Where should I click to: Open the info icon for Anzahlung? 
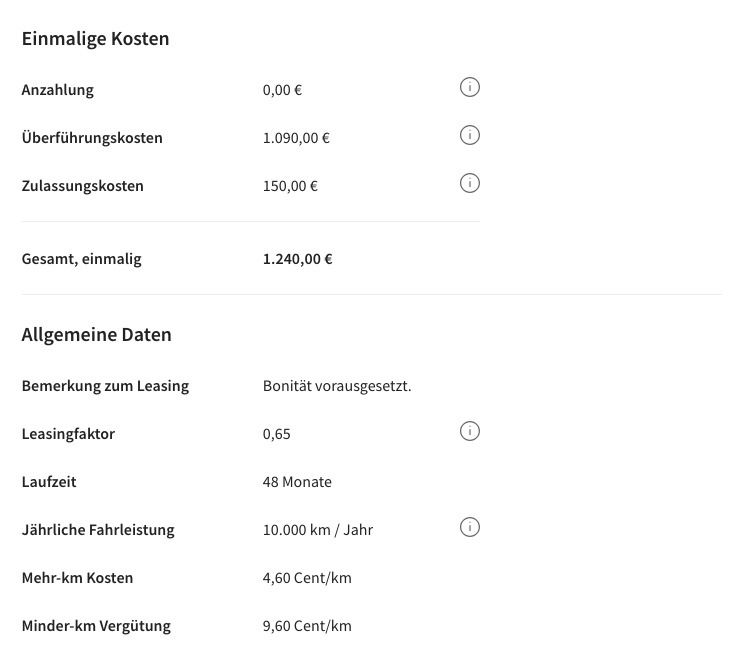(470, 88)
